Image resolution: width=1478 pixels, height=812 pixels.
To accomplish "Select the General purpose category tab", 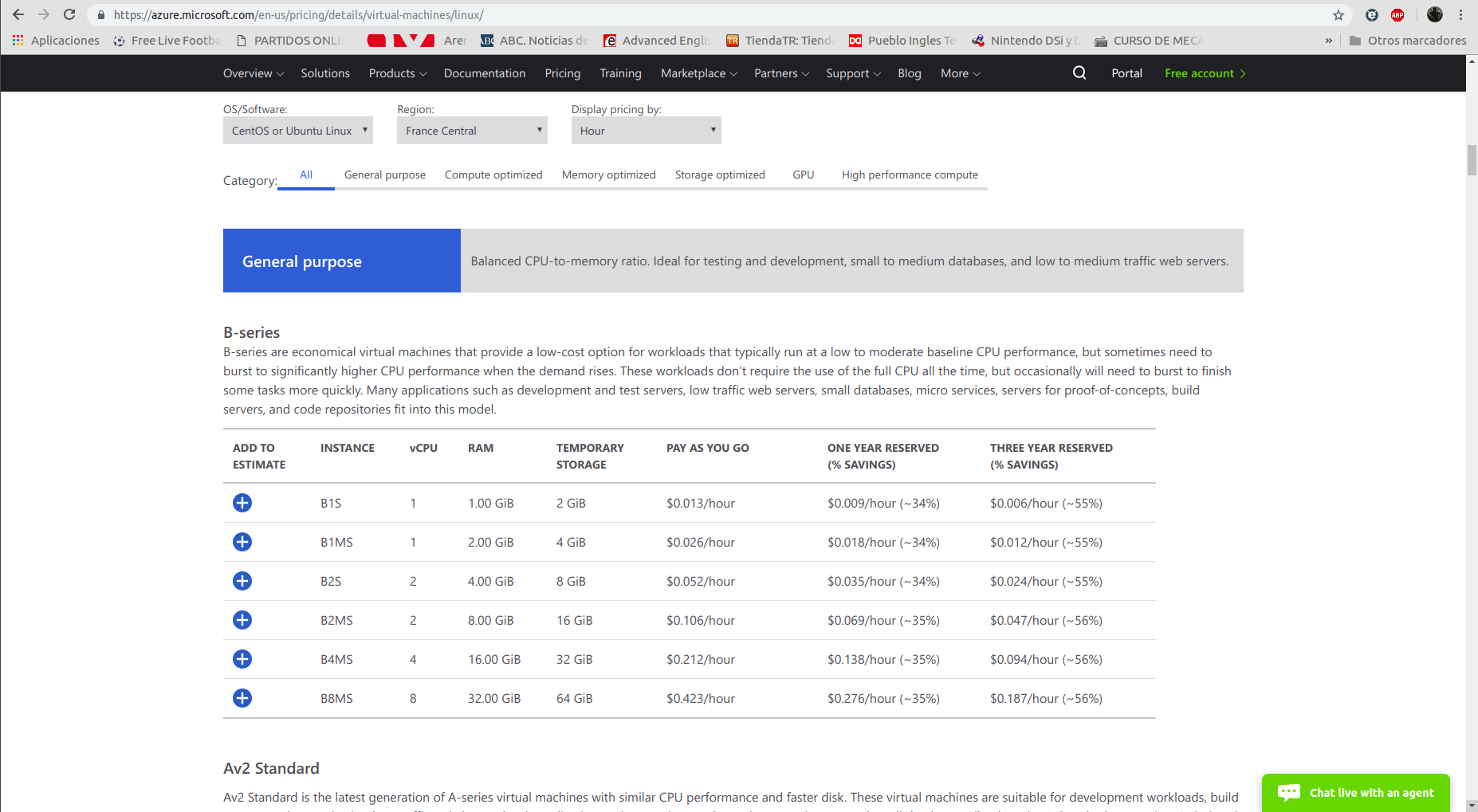I will coord(385,175).
